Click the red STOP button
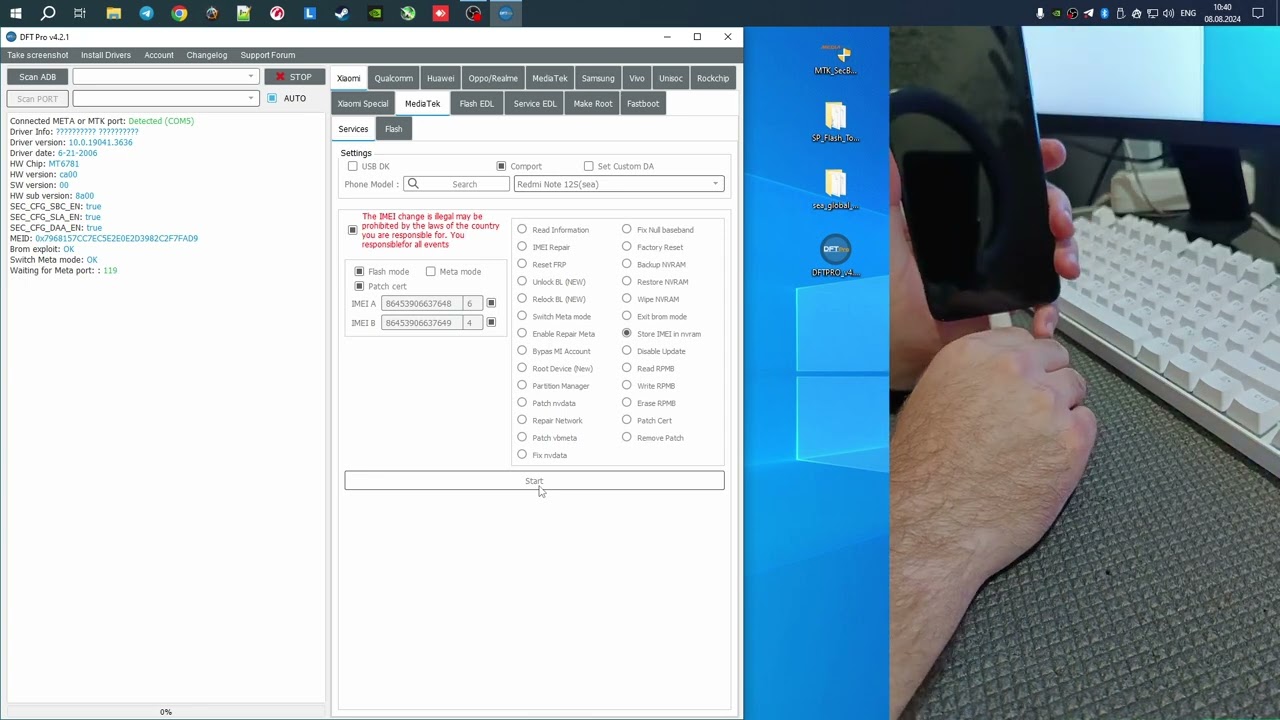Viewport: 1280px width, 720px height. click(294, 77)
